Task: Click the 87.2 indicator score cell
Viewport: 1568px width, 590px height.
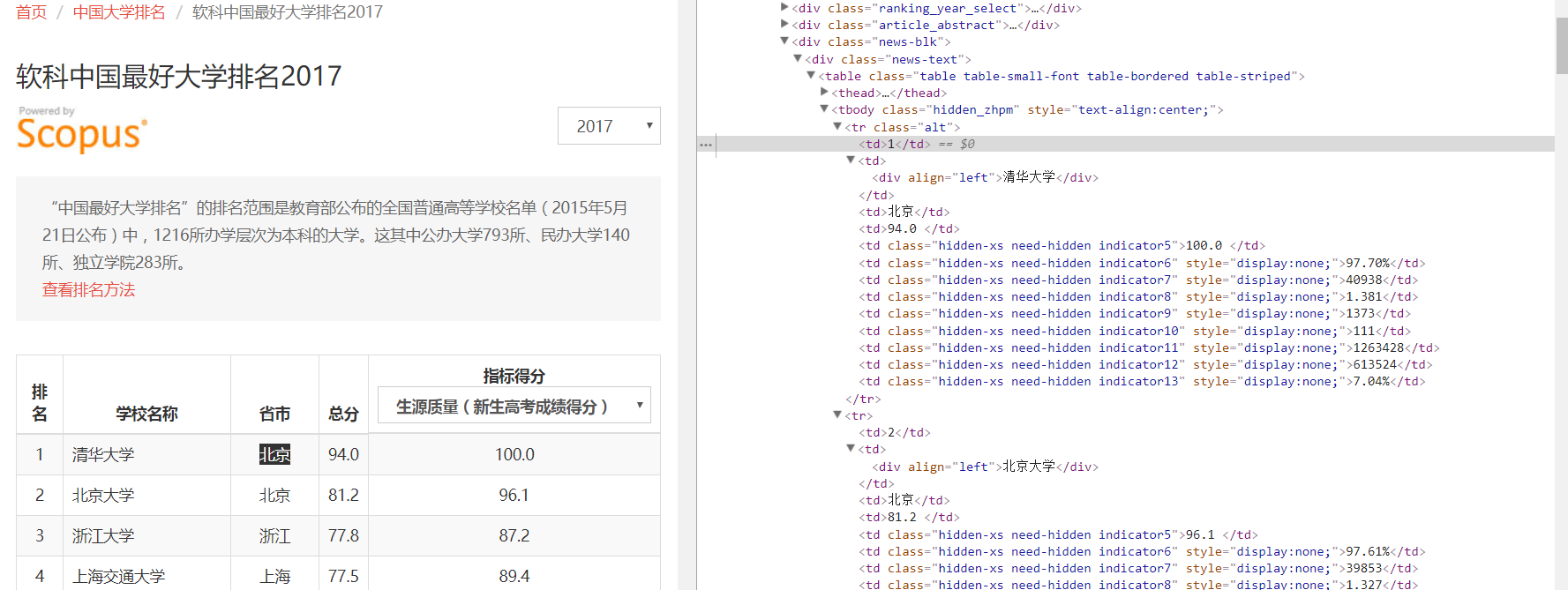Action: point(514,535)
